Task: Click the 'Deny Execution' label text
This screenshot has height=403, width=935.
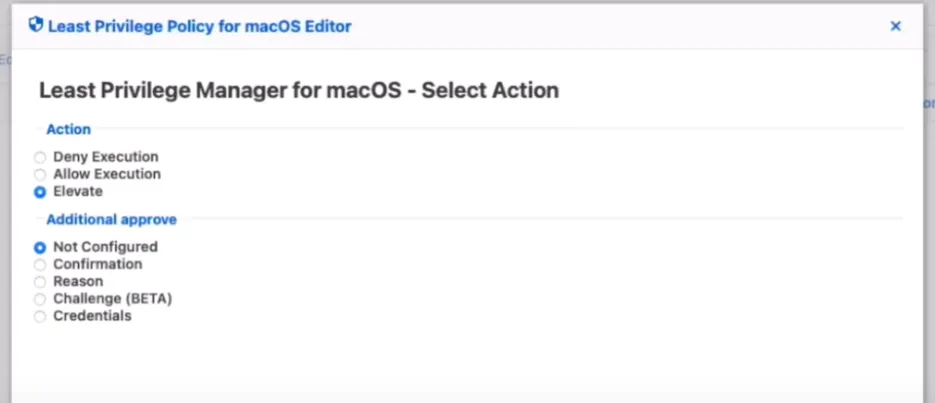Action: pos(106,157)
